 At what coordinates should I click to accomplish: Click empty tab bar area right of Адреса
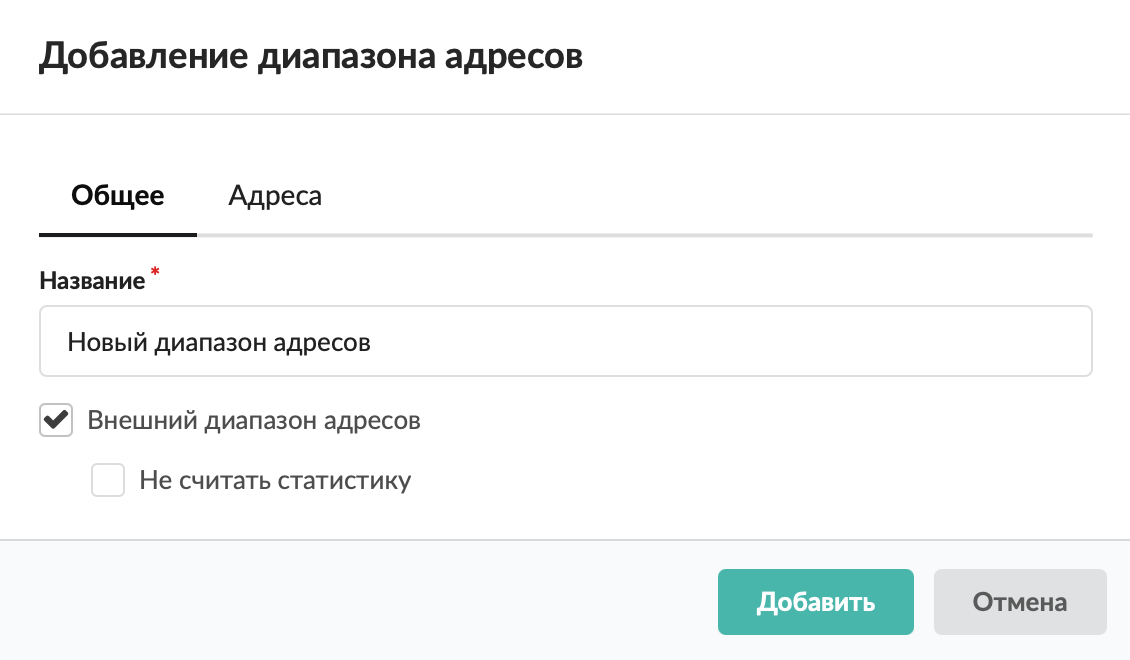click(x=700, y=195)
